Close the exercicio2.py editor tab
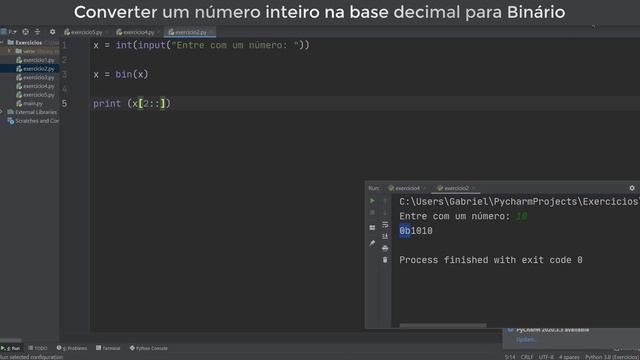Screen dimensions: 640x360 [211, 32]
